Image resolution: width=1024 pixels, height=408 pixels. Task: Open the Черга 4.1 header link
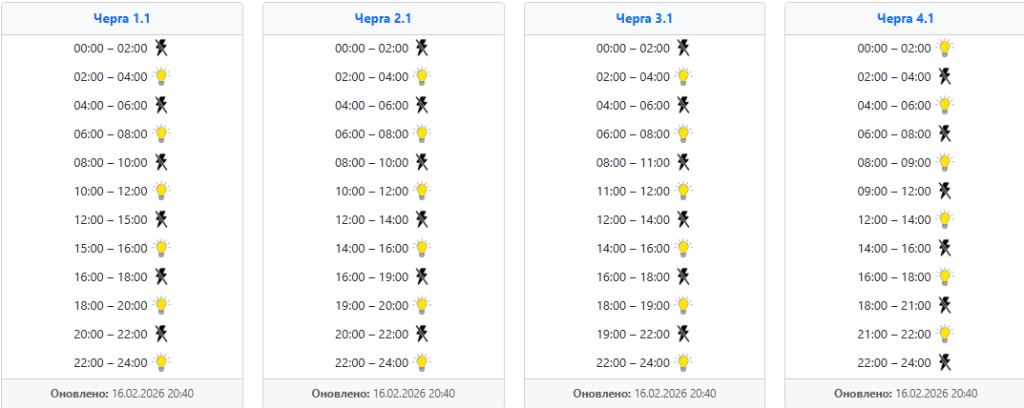tap(905, 18)
